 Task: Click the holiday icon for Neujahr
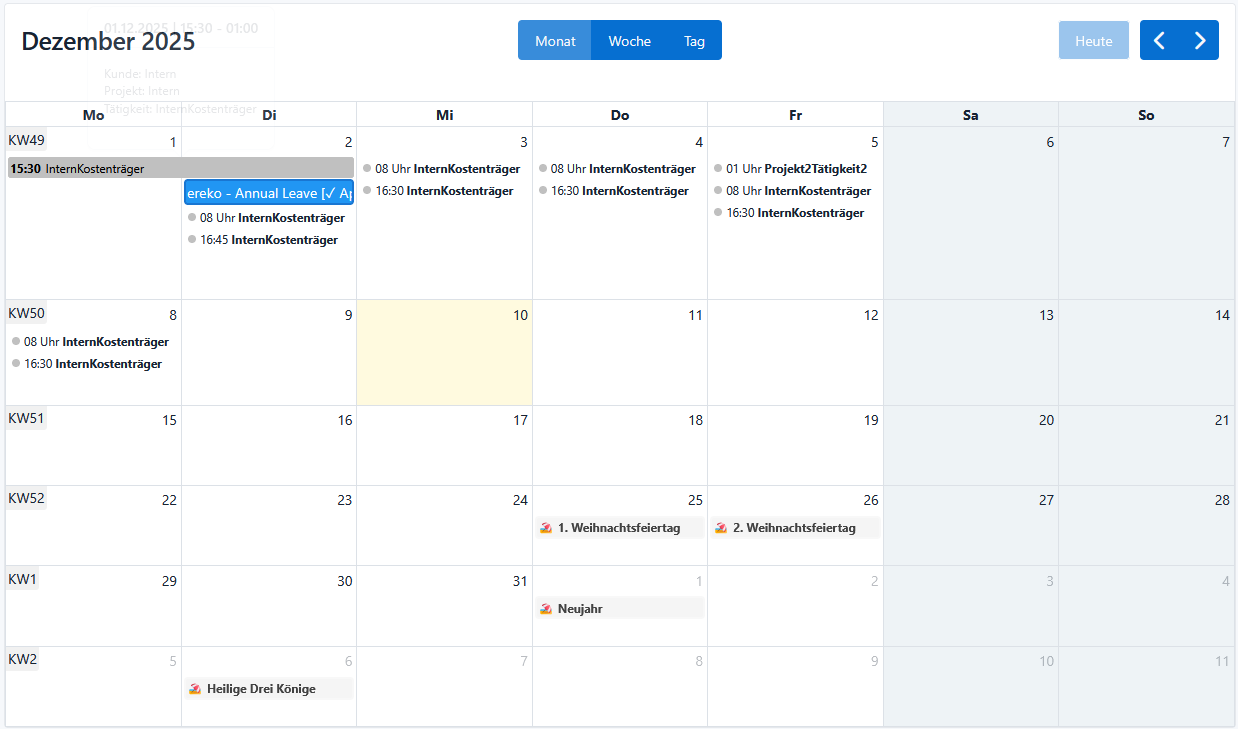[x=546, y=609]
